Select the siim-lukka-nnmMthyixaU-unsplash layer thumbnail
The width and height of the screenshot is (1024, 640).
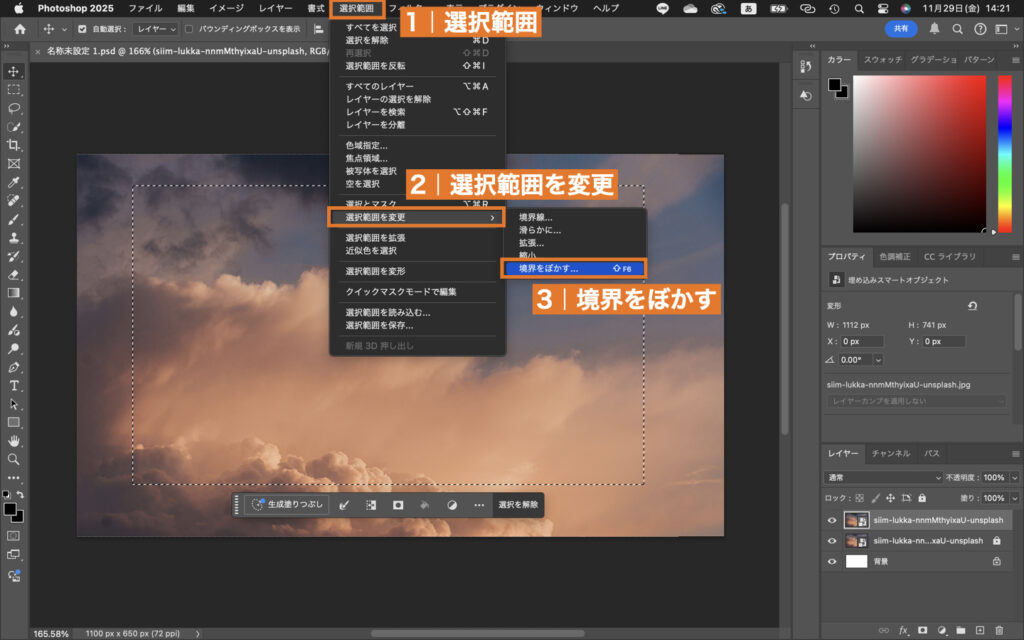[x=856, y=520]
